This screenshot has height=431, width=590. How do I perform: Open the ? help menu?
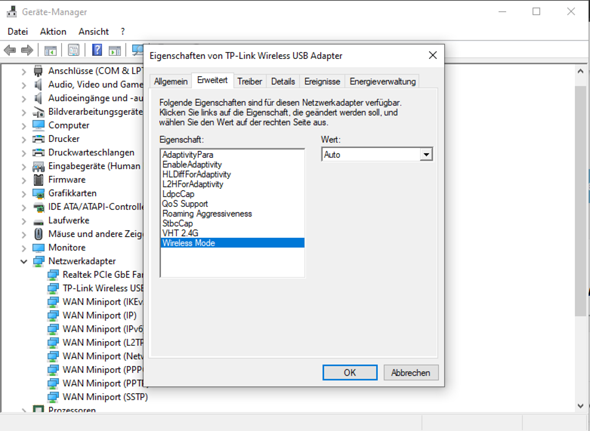click(123, 32)
